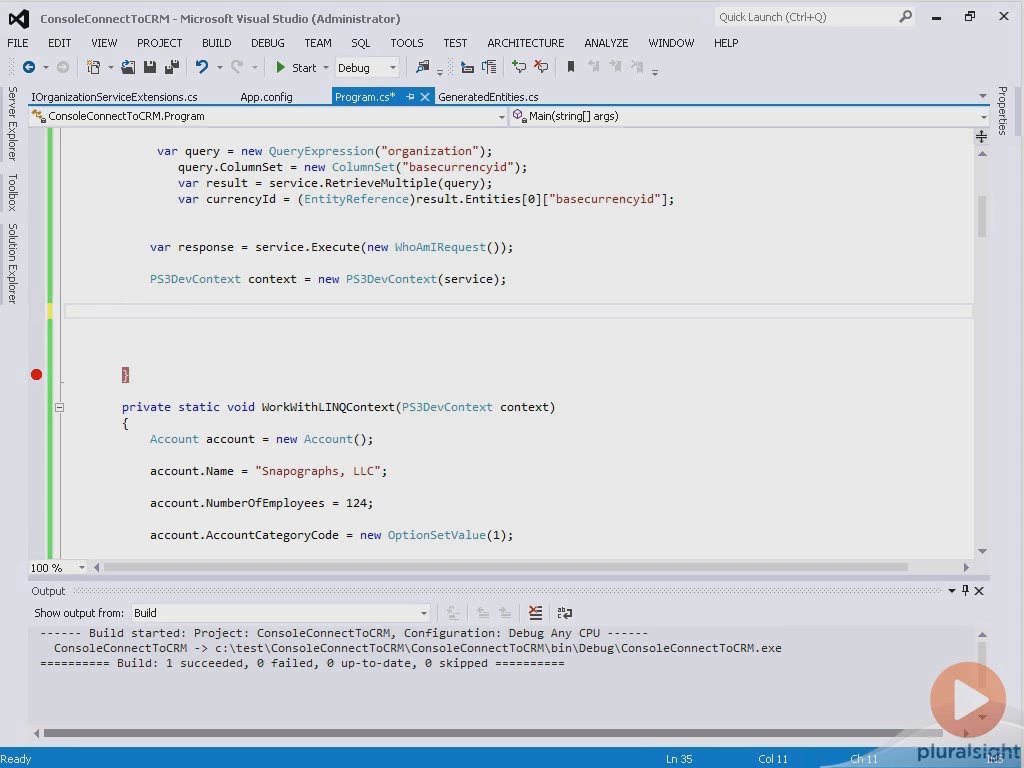Viewport: 1024px width, 768px height.
Task: Open the Solution Explorer side panel
Action: [12, 263]
